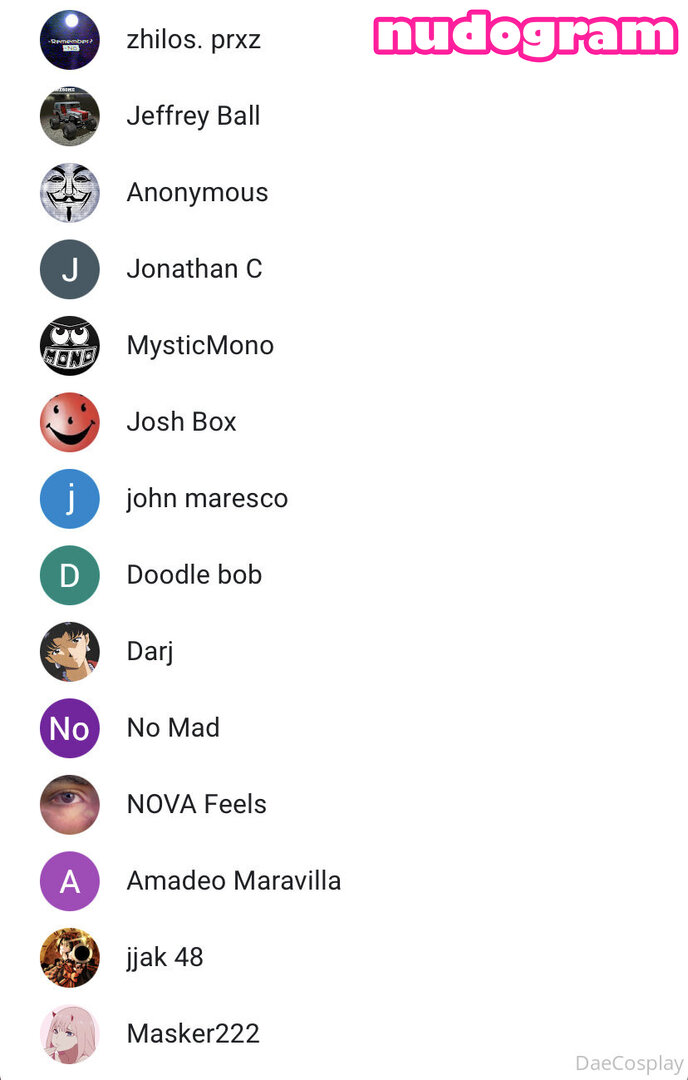Open Darj's anime character avatar
This screenshot has height=1080, width=688.
(70, 651)
